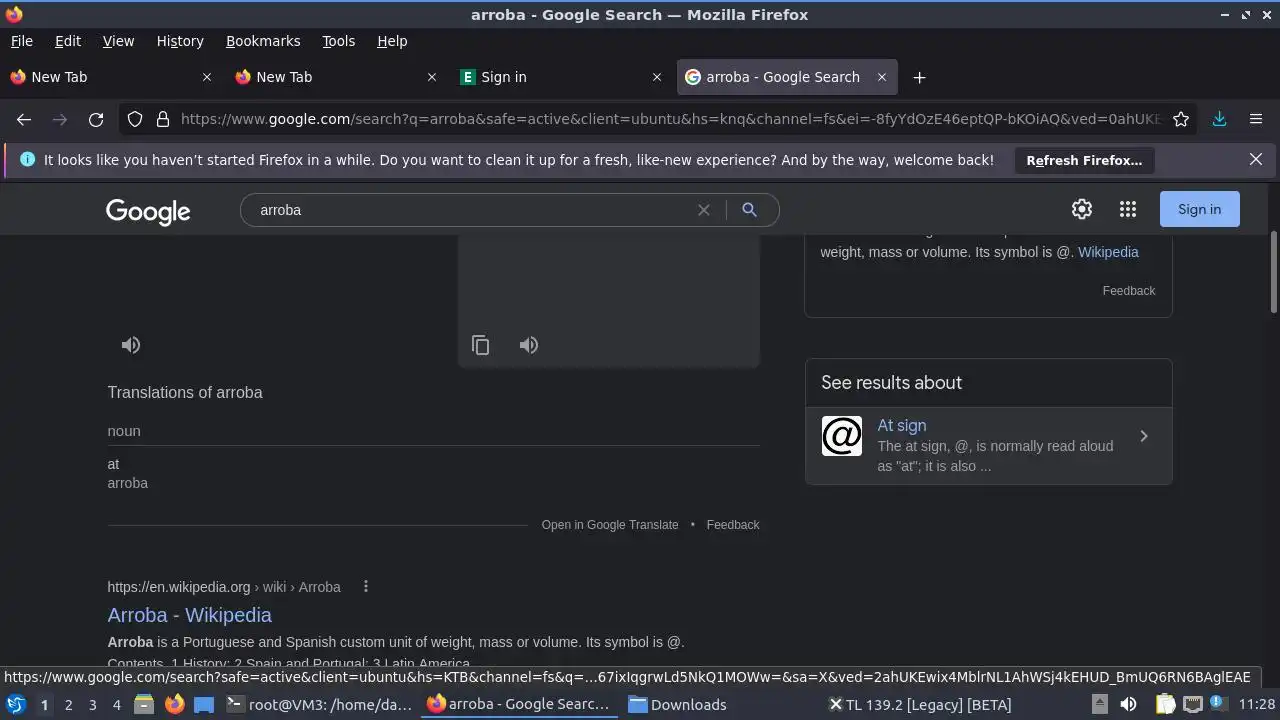The height and width of the screenshot is (720, 1280).
Task: Click Feedback below the translation box
Action: pos(733,525)
